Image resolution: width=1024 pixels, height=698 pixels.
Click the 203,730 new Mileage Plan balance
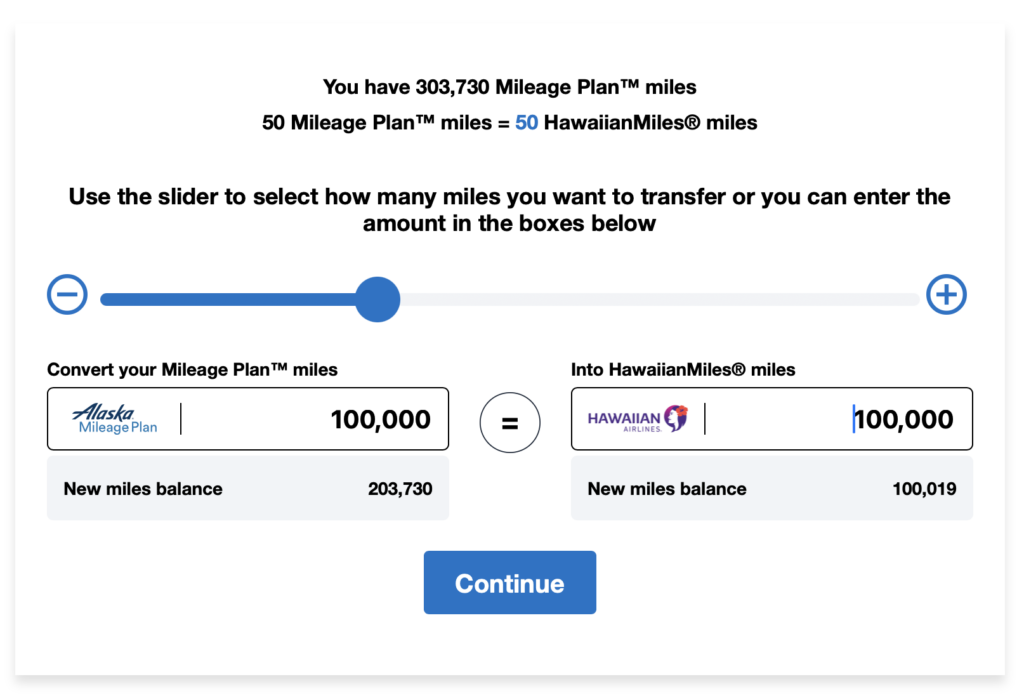(400, 489)
